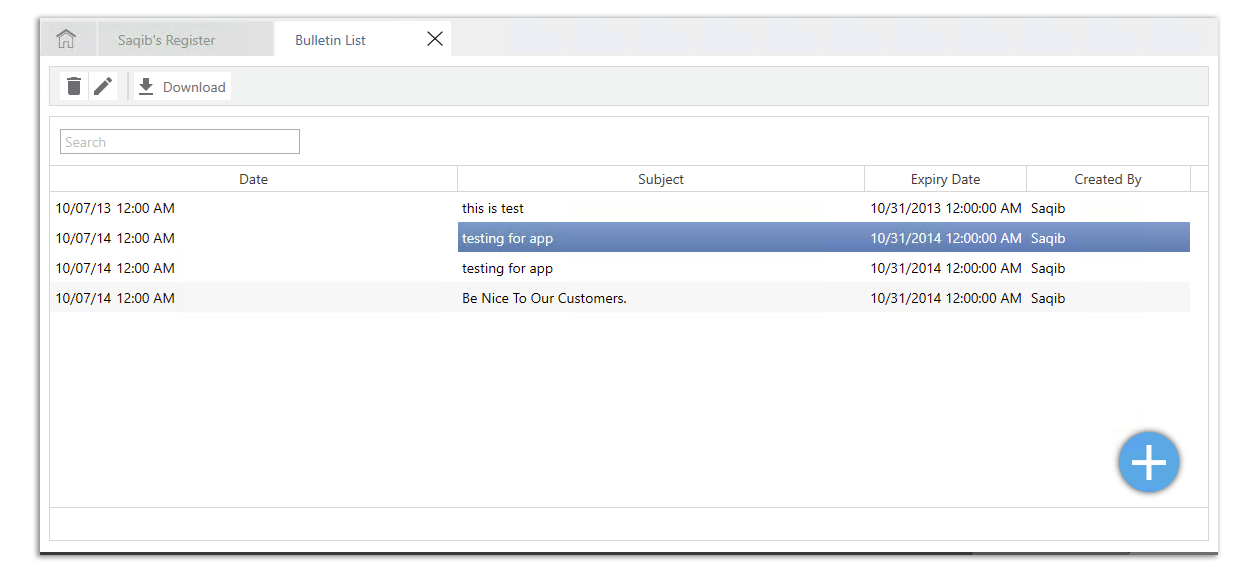Select the highlighted 'testing for app' row
This screenshot has height=573, width=1258.
click(x=620, y=238)
